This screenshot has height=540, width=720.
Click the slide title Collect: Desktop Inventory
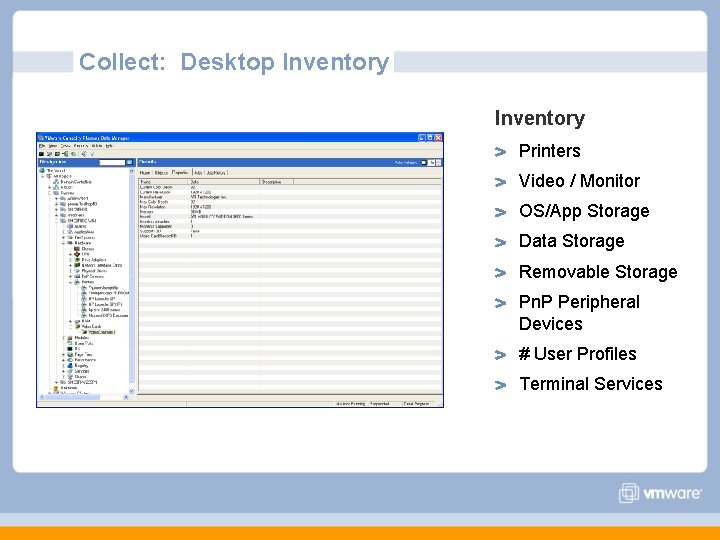click(234, 62)
